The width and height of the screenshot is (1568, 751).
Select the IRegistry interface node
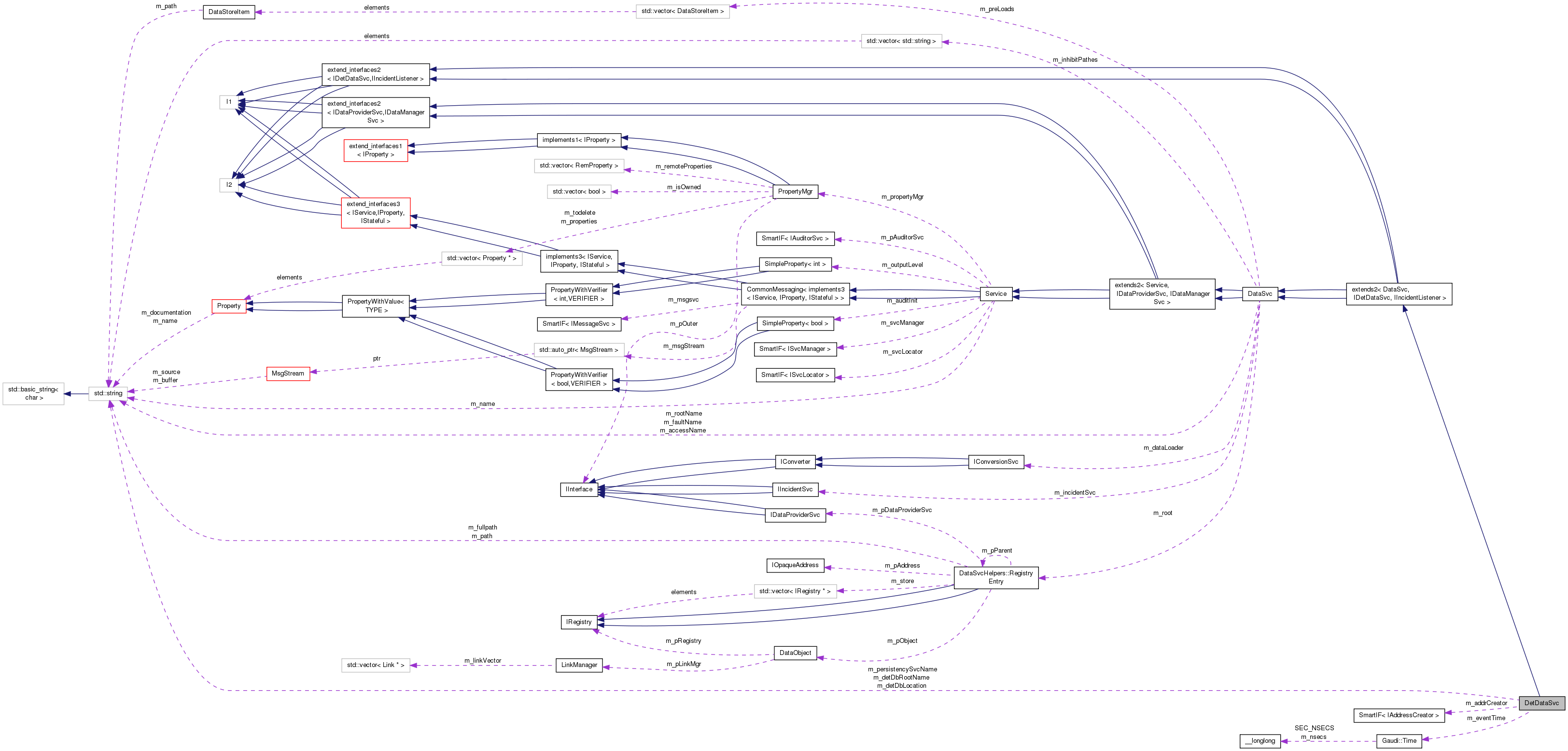pos(578,622)
